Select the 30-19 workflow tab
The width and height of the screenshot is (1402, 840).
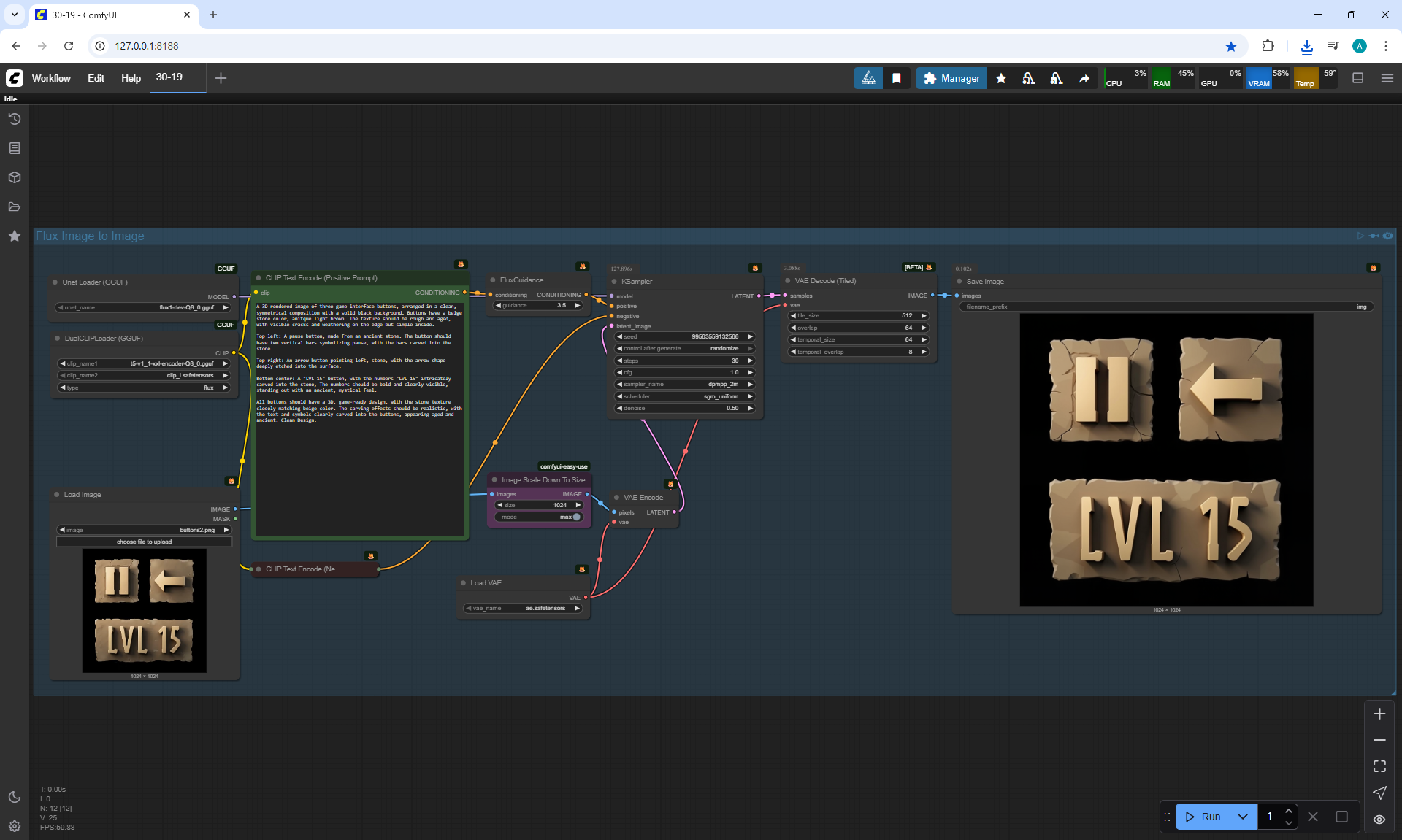point(169,77)
